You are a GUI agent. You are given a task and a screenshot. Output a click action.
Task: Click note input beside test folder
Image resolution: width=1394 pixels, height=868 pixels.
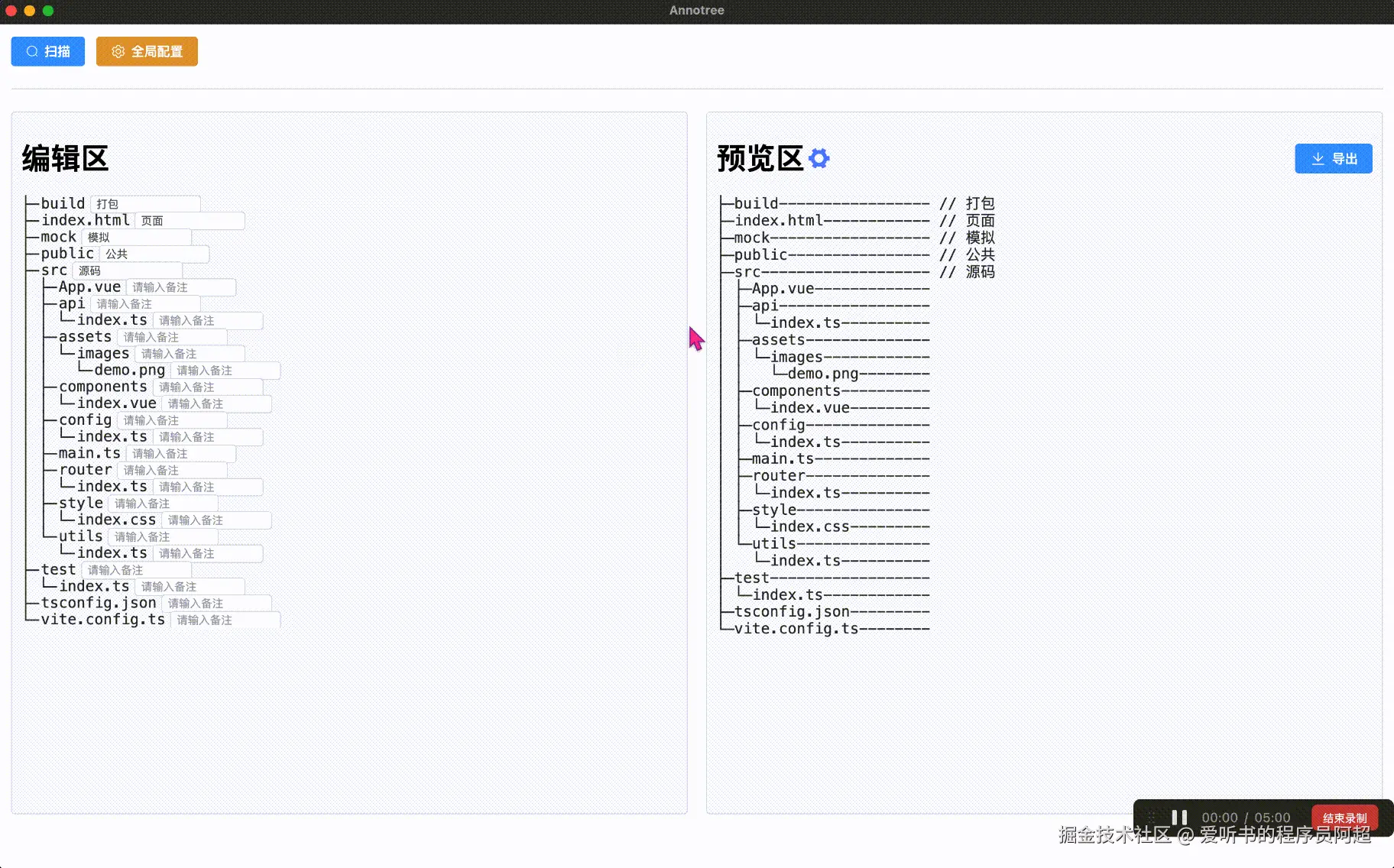tap(136, 570)
